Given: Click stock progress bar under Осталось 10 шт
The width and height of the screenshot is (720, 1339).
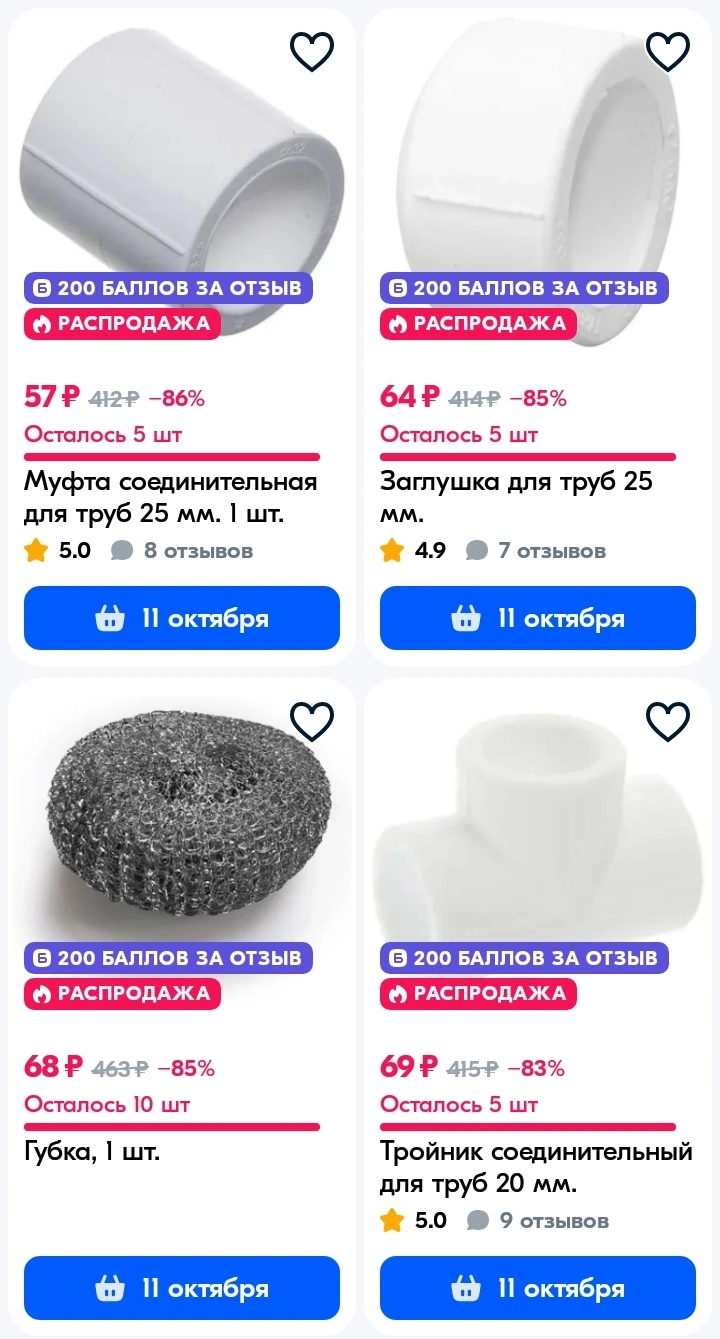Looking at the screenshot, I should coord(172,1127).
